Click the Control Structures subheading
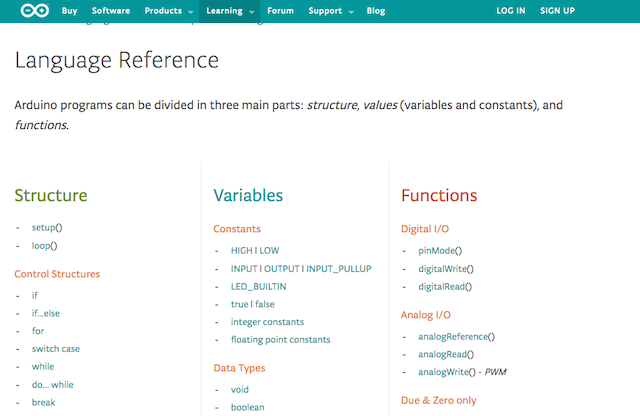This screenshot has height=416, width=640. pyautogui.click(x=57, y=274)
